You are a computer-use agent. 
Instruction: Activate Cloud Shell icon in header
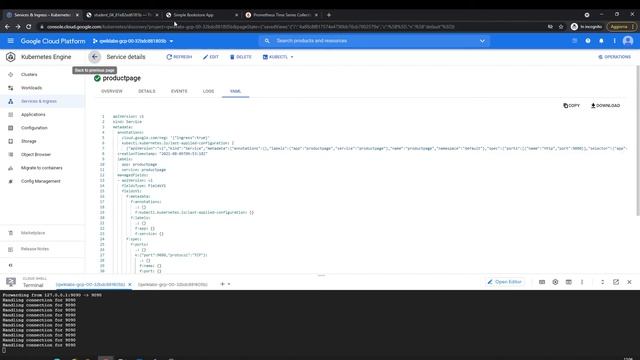click(x=575, y=41)
